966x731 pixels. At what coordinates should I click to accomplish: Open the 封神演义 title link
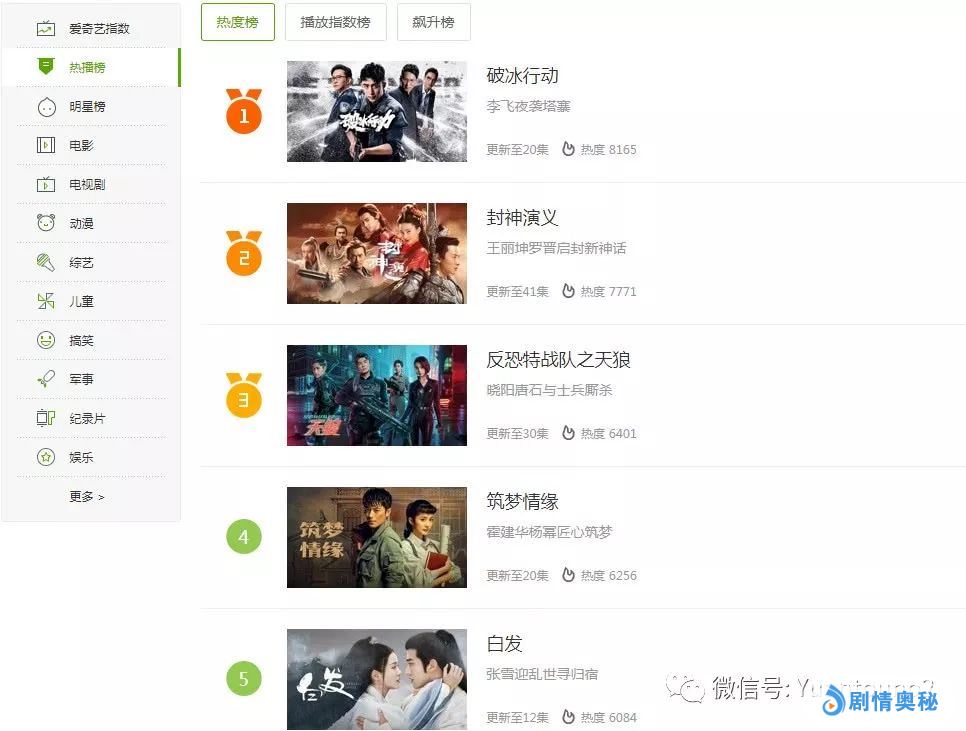click(522, 217)
